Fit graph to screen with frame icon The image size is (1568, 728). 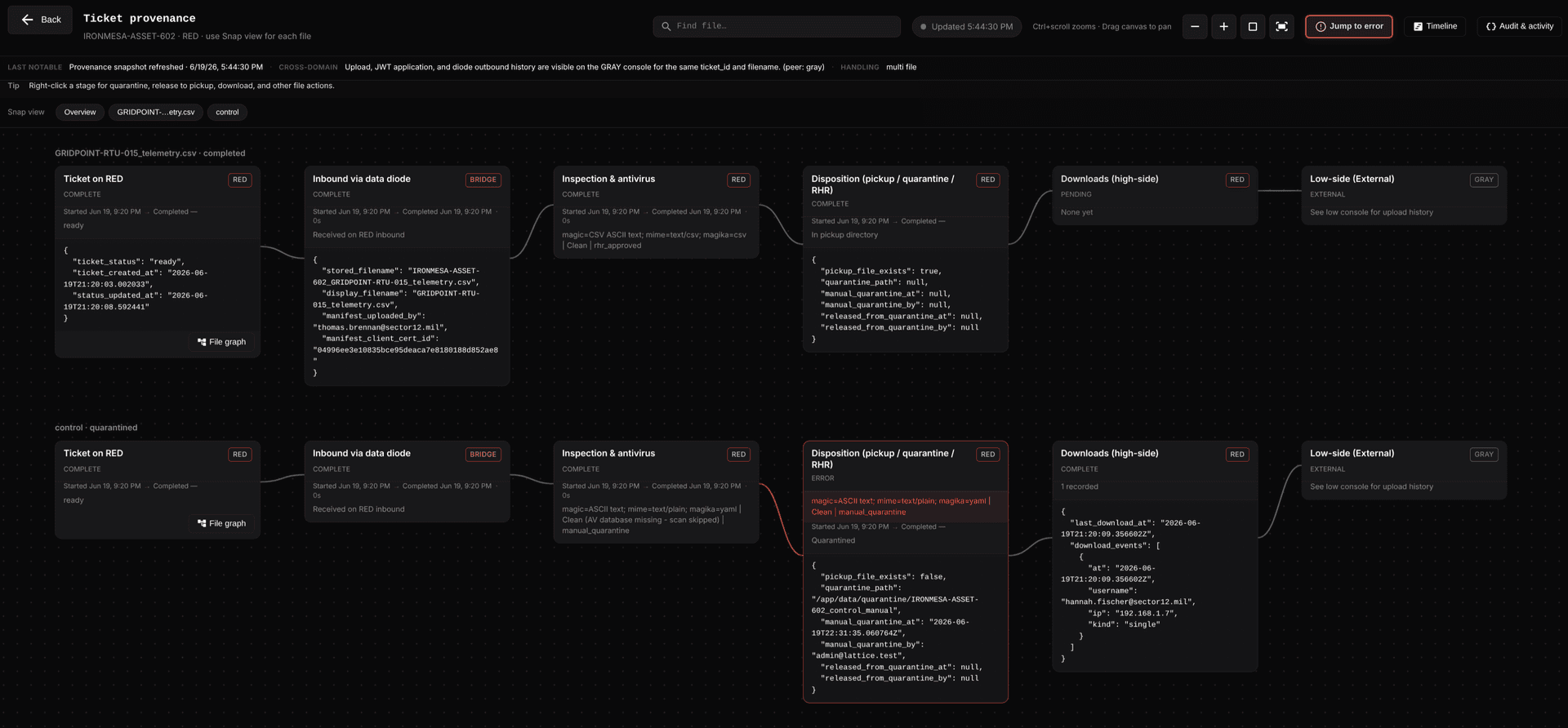pos(1281,26)
